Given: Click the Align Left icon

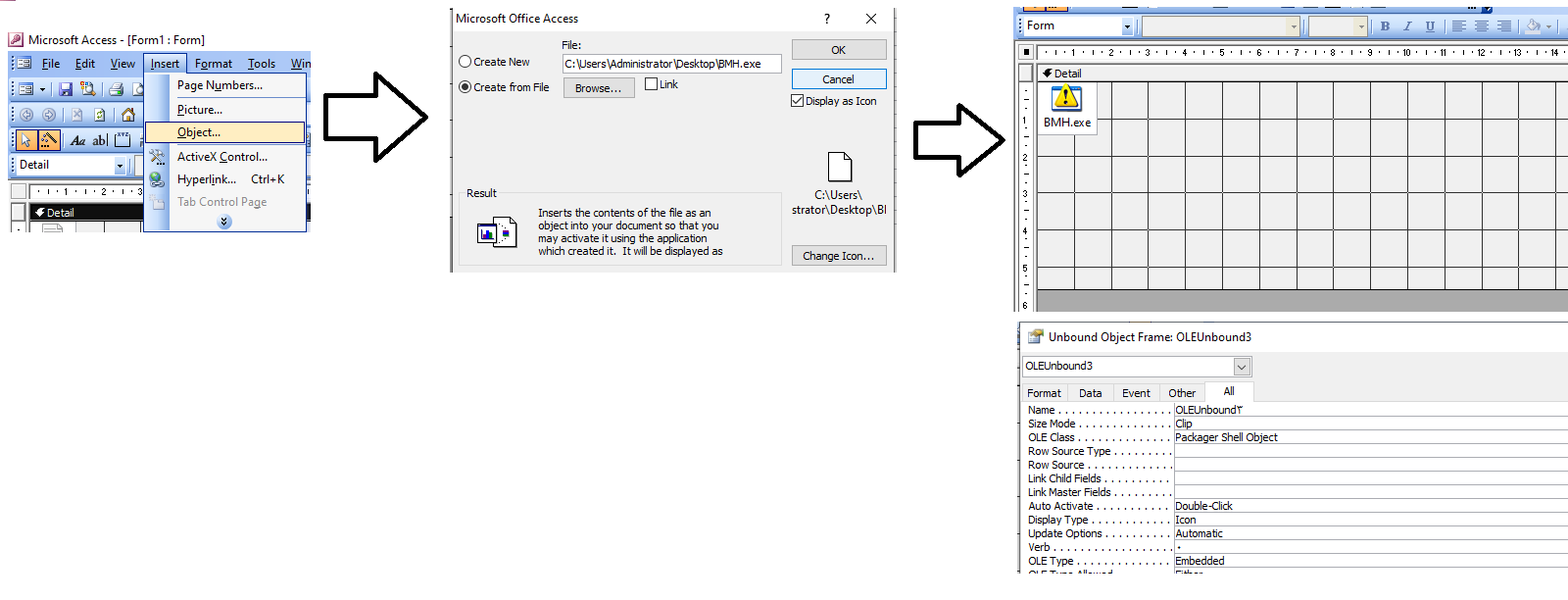Looking at the screenshot, I should click(1458, 26).
